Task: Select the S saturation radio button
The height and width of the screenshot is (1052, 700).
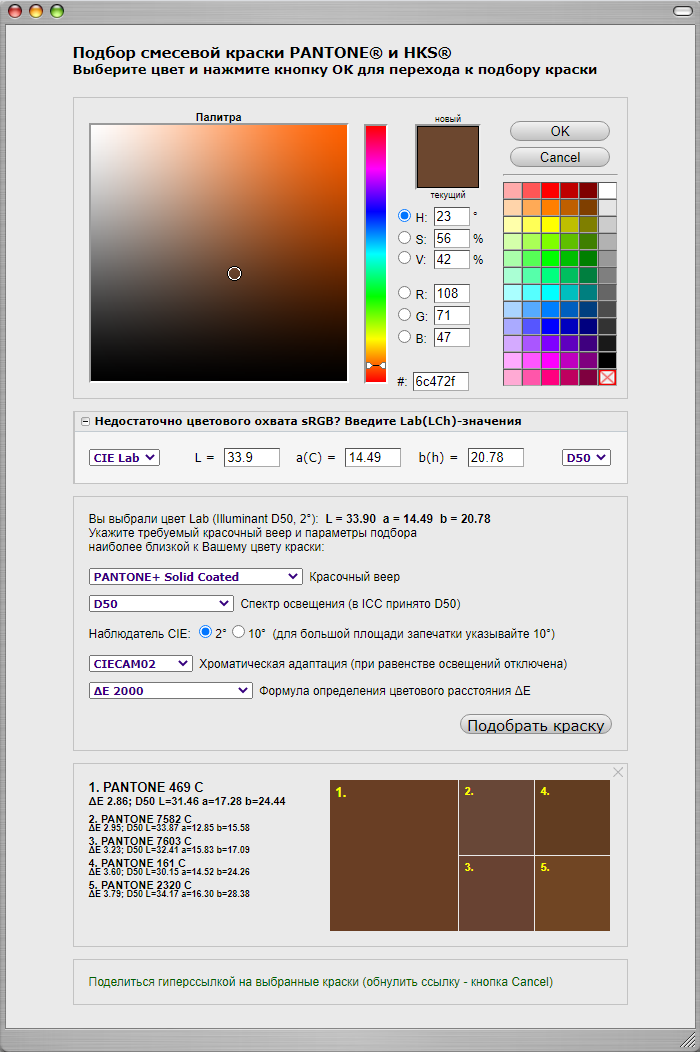Action: [404, 238]
